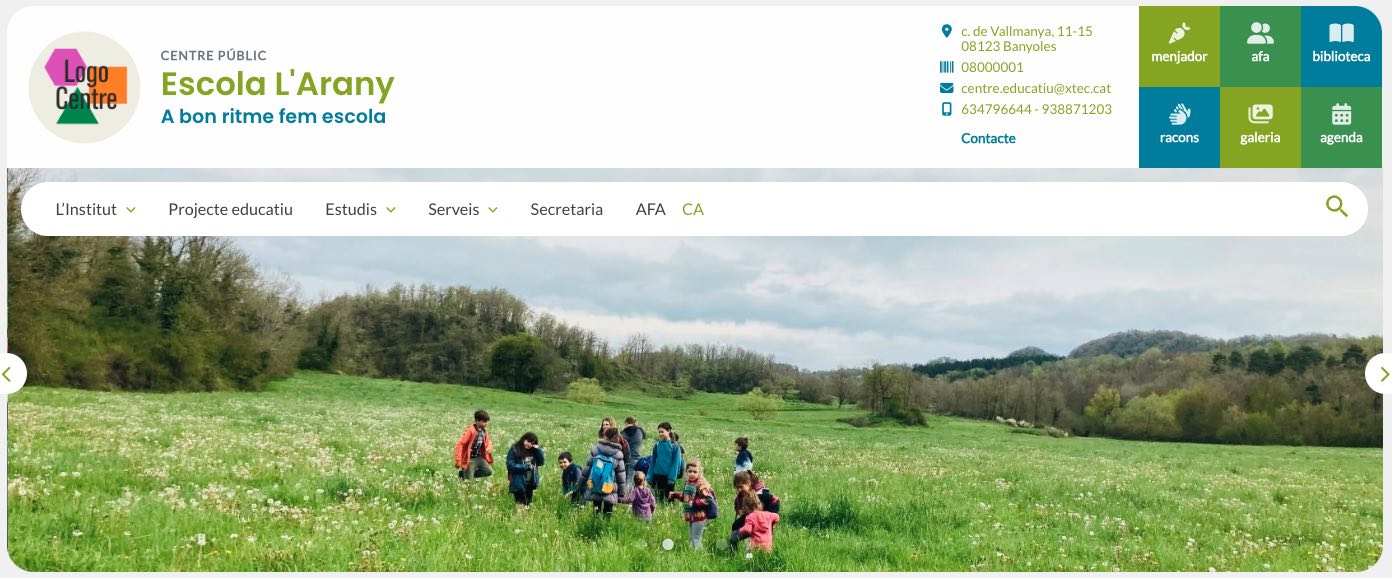Open the AFA navigation item
This screenshot has height=578, width=1392.
pyautogui.click(x=650, y=209)
